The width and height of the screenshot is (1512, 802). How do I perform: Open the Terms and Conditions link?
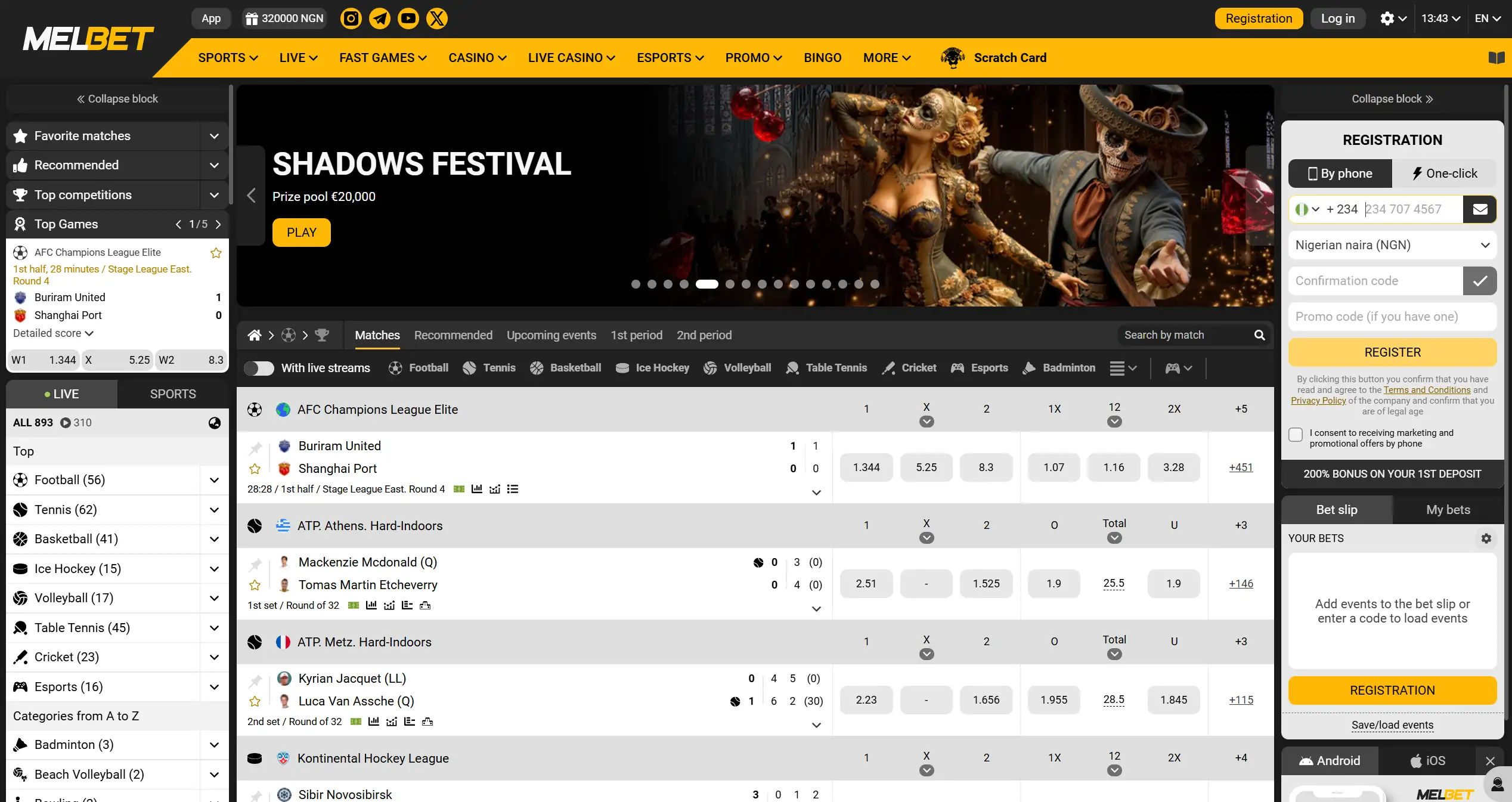[x=1427, y=390]
